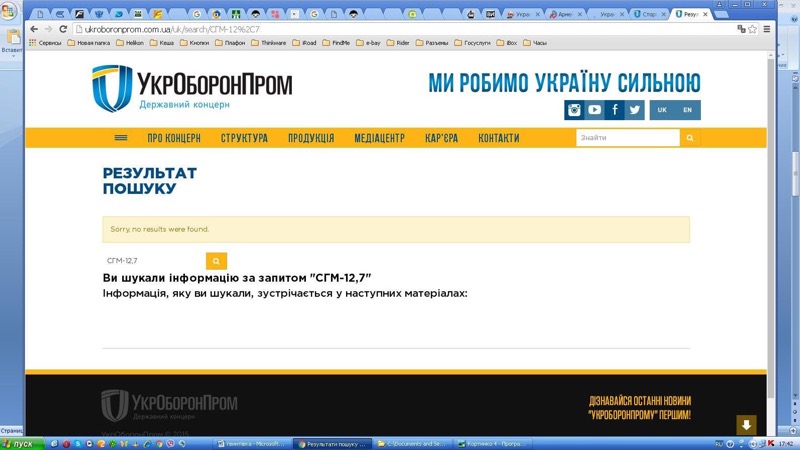
Task: Click the Windows Start button
Action: click(x=18, y=443)
